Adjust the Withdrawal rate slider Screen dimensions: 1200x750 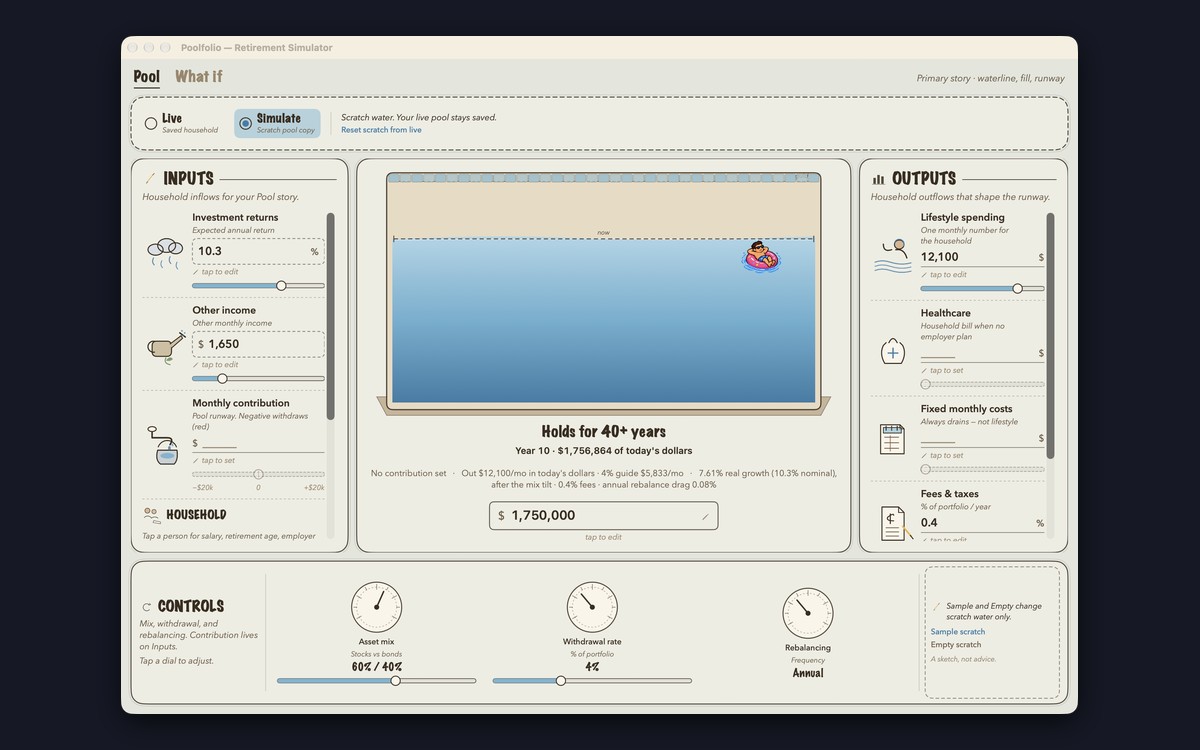coord(592,681)
